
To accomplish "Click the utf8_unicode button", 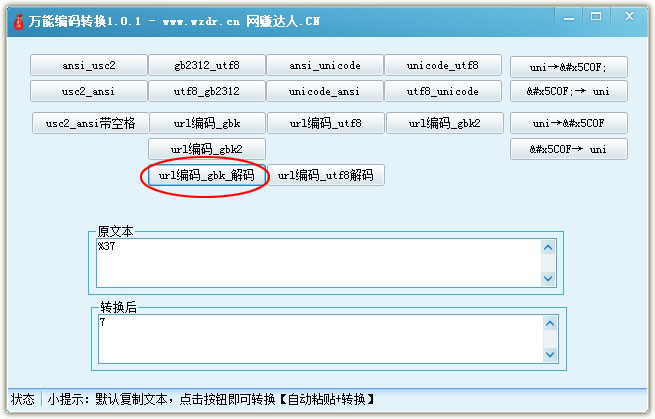I will [443, 91].
